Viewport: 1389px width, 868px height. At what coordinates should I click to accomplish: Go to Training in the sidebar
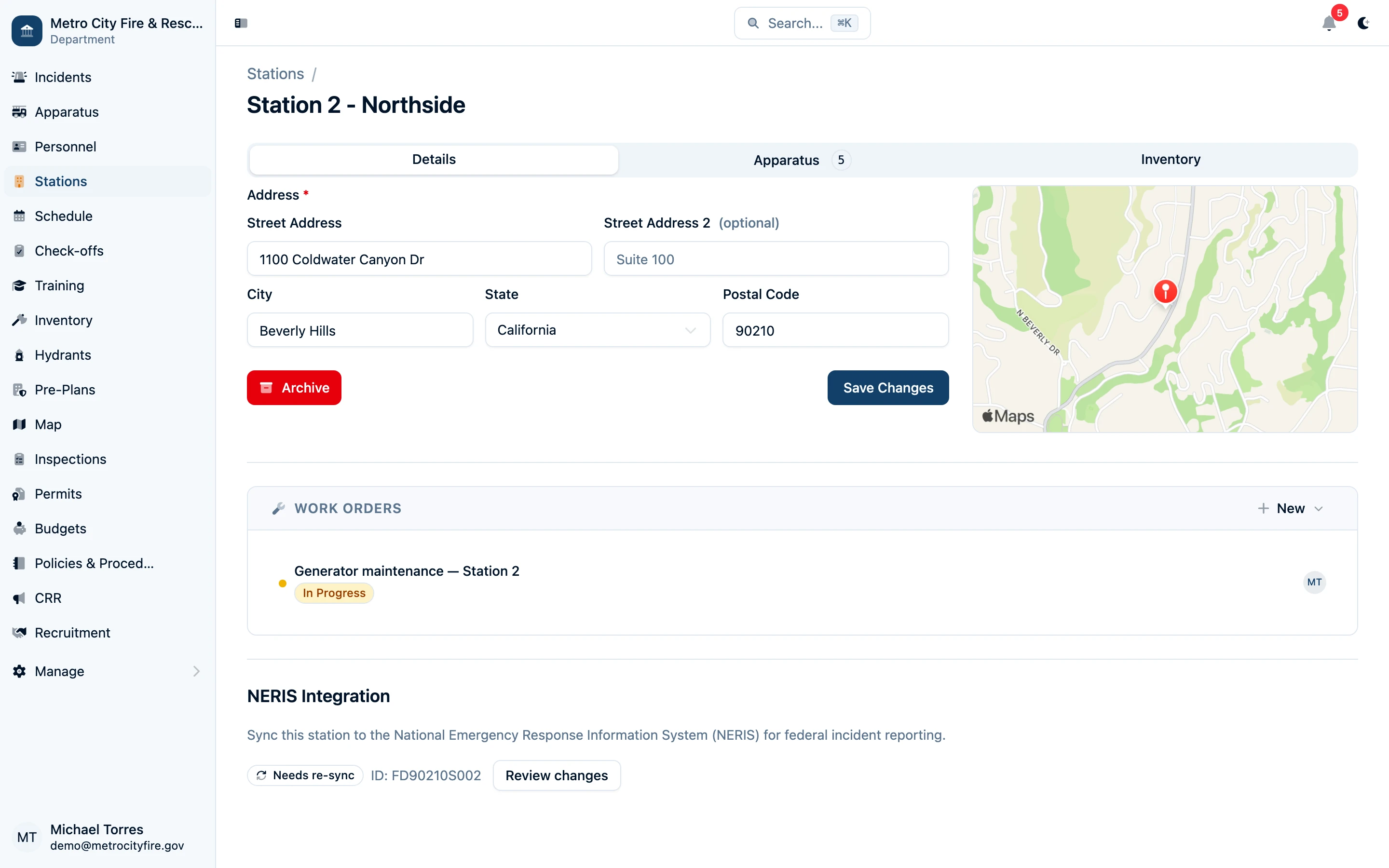tap(59, 285)
